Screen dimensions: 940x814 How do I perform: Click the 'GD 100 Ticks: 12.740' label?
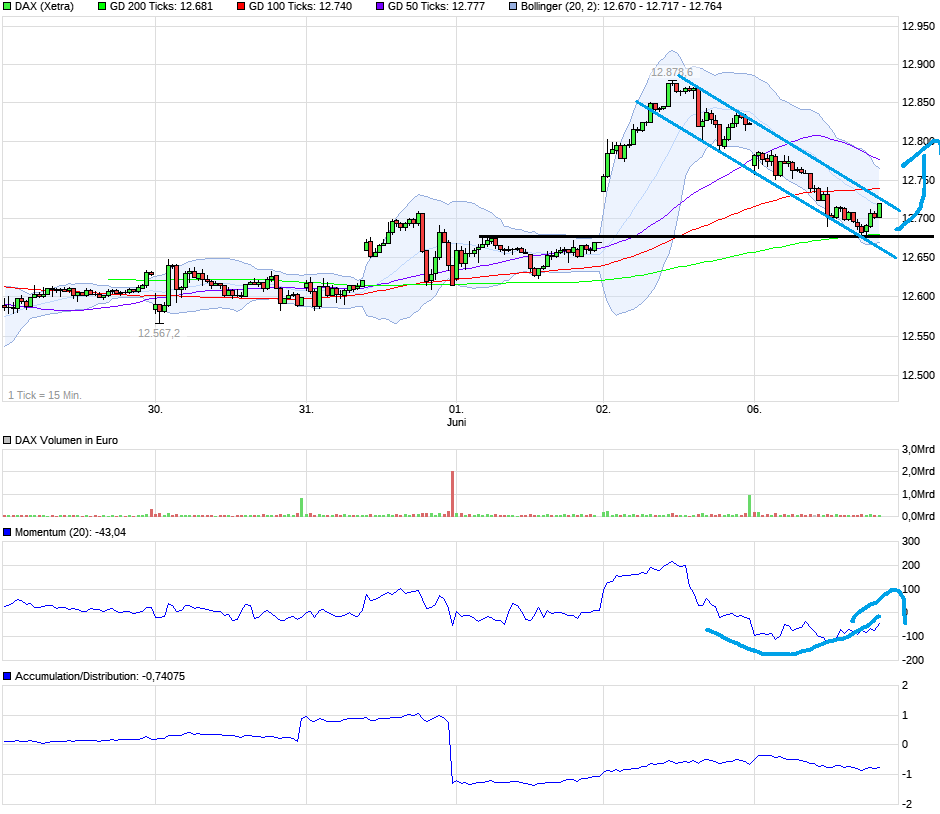tap(300, 7)
